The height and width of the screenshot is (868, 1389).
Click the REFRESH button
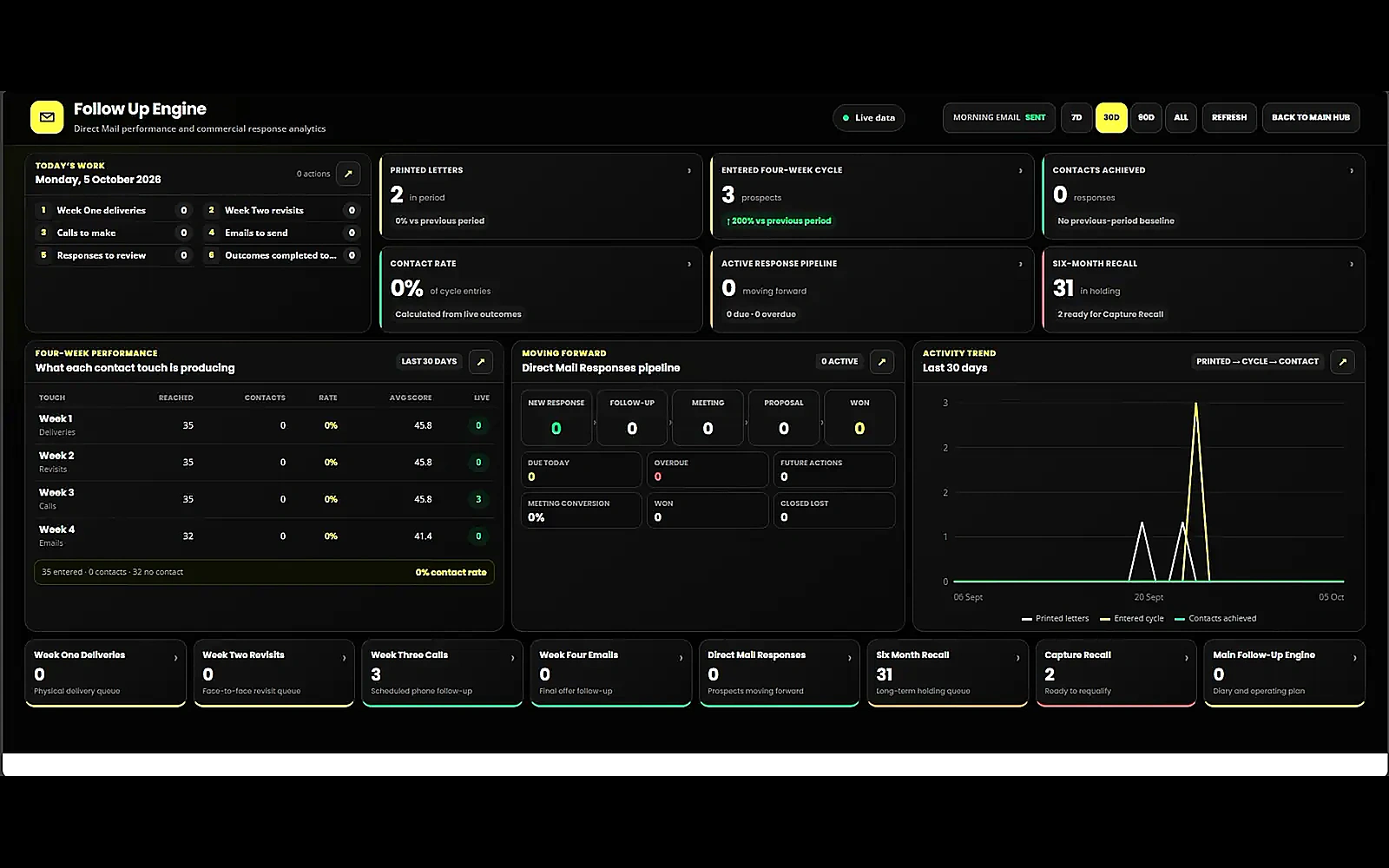[1229, 118]
